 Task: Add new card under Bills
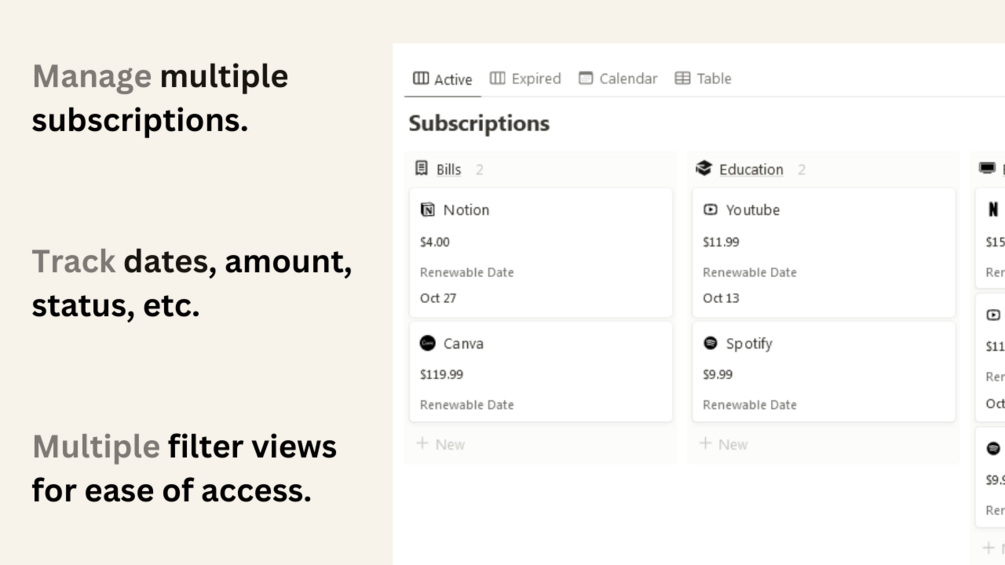[440, 444]
